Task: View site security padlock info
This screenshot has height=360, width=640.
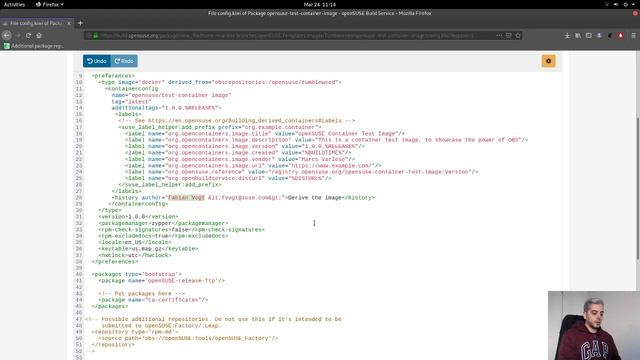Action: pos(96,36)
